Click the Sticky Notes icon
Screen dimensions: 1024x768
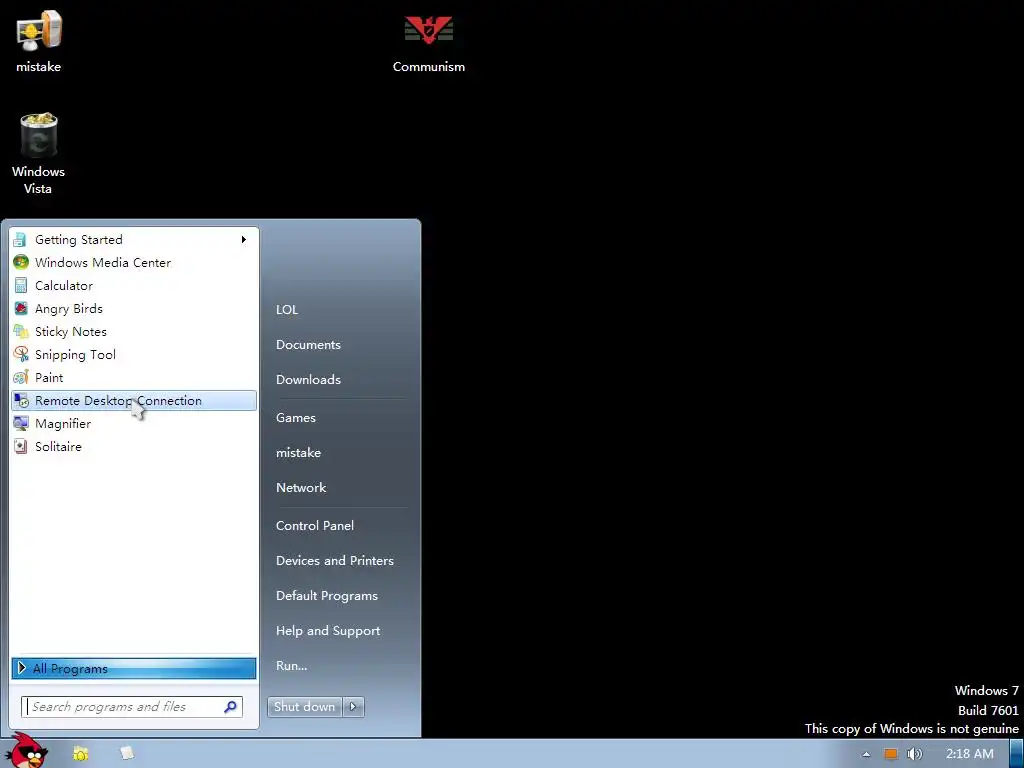(x=21, y=331)
